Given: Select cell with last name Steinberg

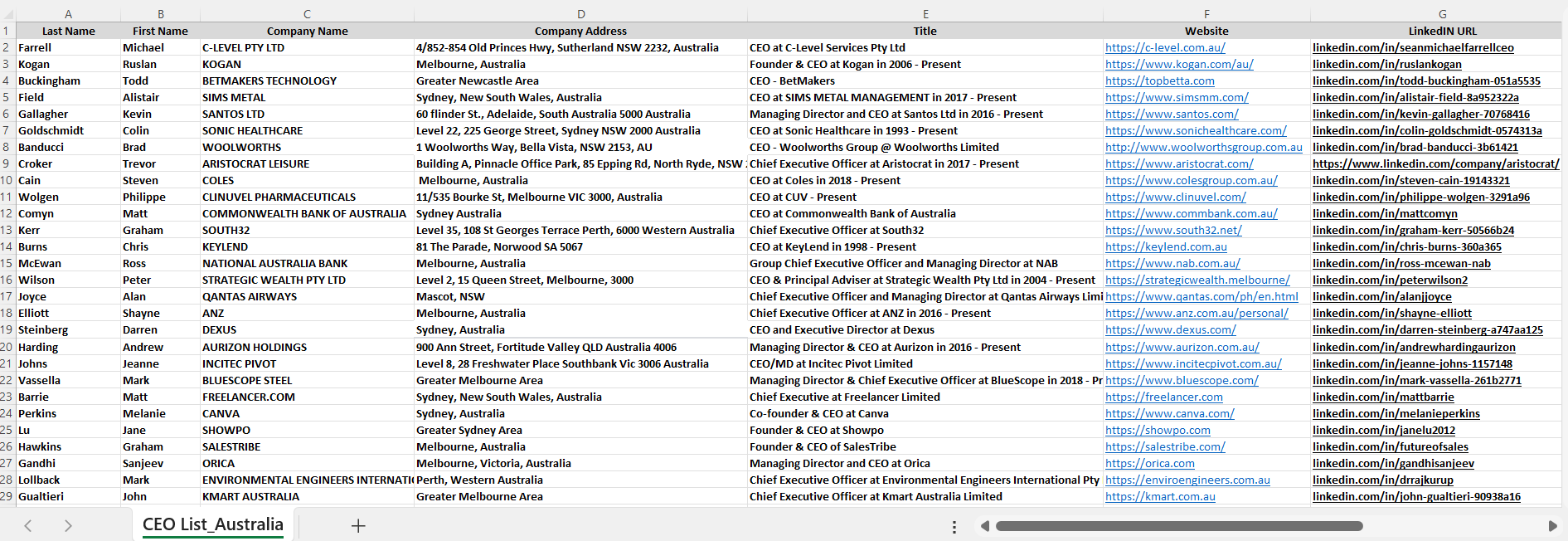Looking at the screenshot, I should pos(68,329).
